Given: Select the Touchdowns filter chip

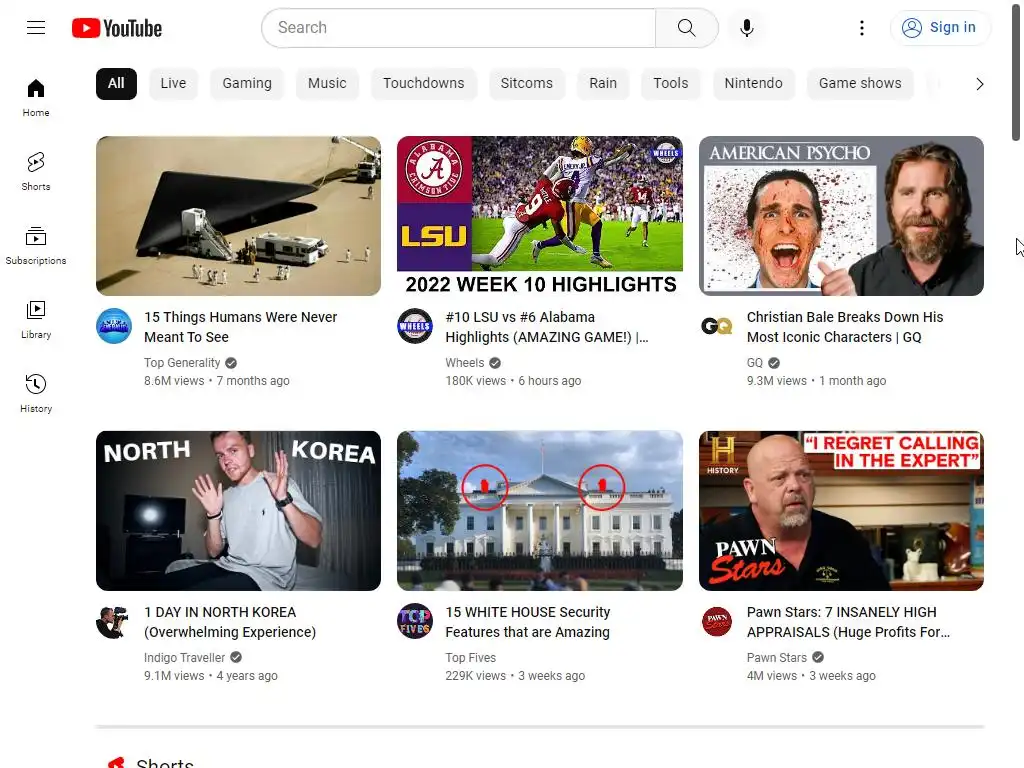Looking at the screenshot, I should click(424, 84).
